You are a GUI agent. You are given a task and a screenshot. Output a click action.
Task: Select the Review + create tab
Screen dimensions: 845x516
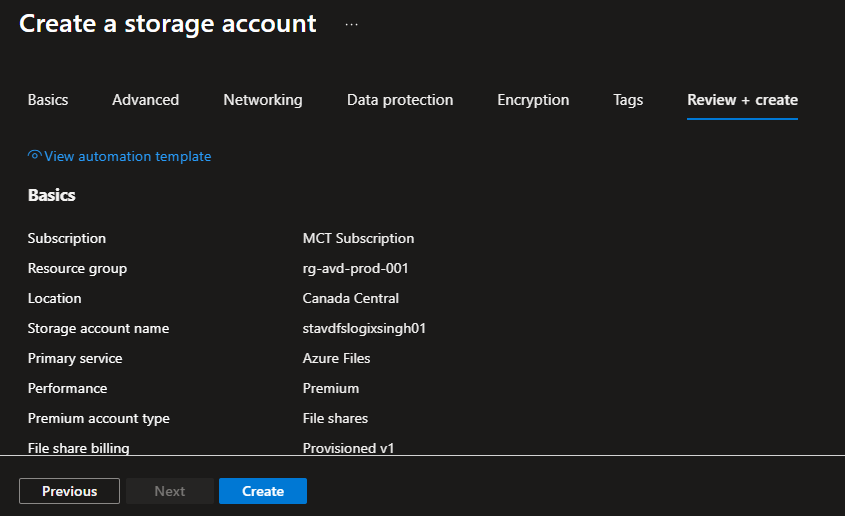742,100
